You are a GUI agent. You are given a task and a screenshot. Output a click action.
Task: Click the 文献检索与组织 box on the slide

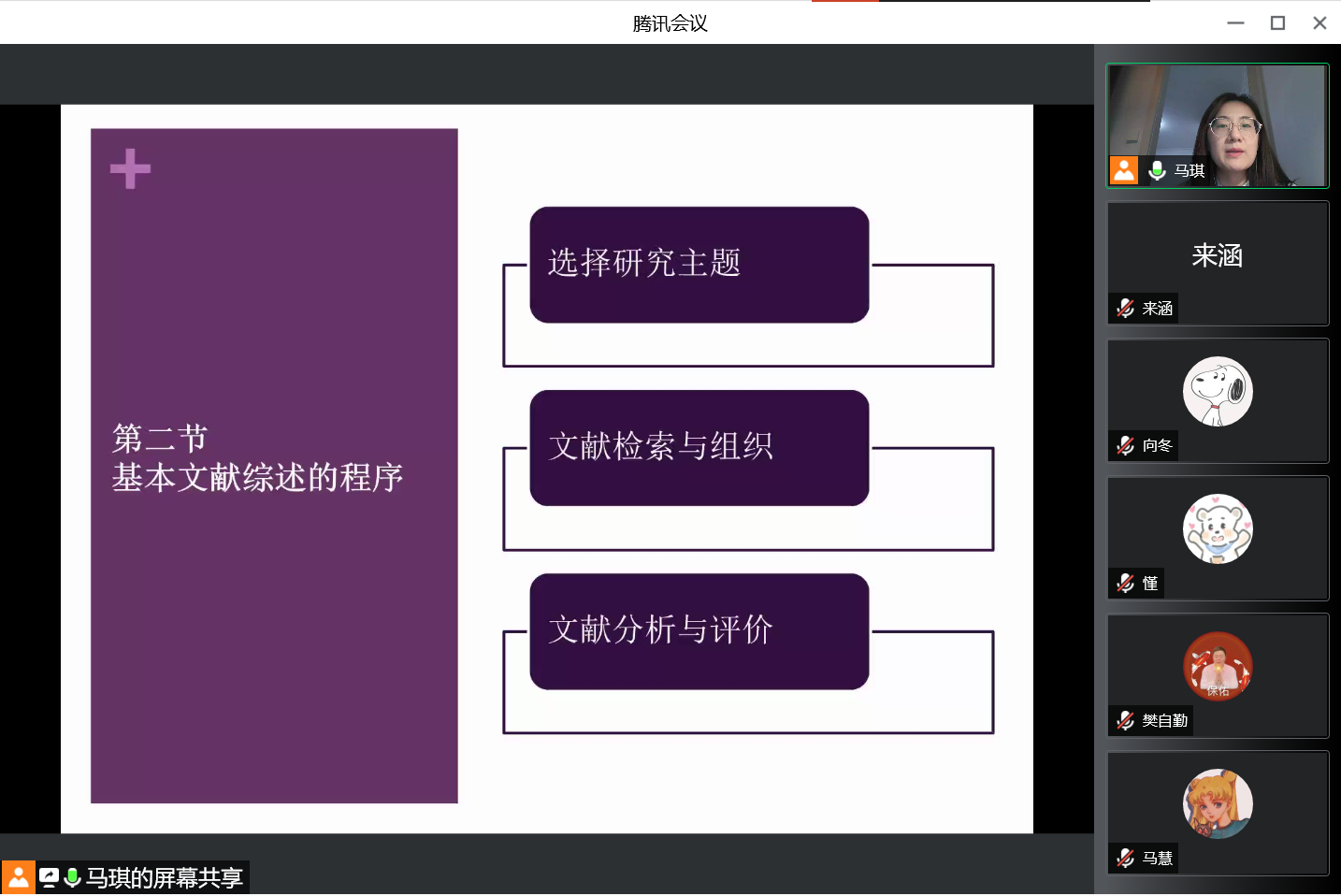[x=699, y=448]
